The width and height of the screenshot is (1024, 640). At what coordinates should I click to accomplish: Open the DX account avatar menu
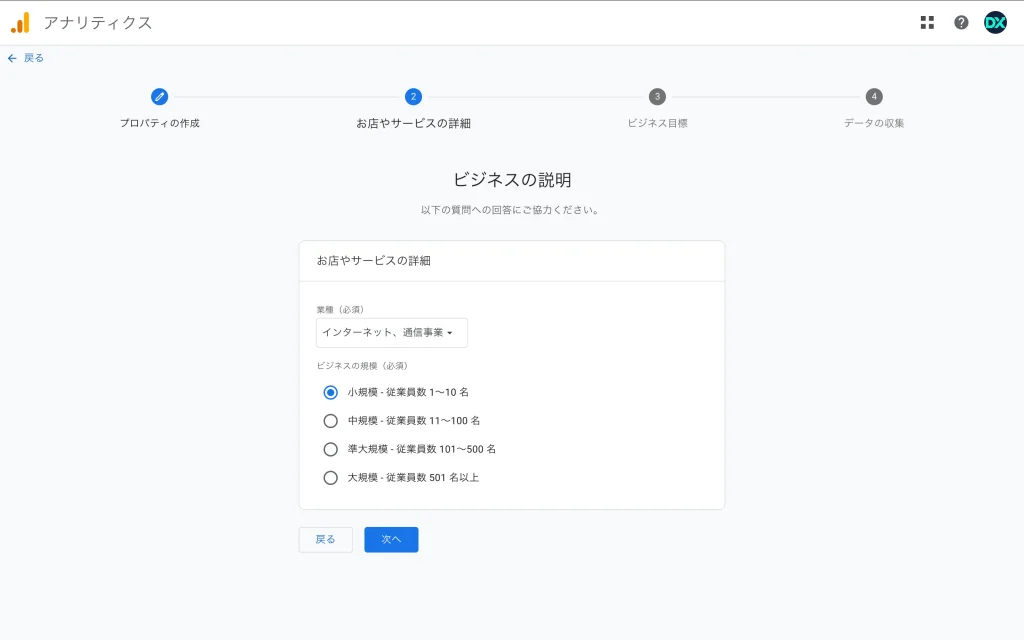pyautogui.click(x=995, y=22)
